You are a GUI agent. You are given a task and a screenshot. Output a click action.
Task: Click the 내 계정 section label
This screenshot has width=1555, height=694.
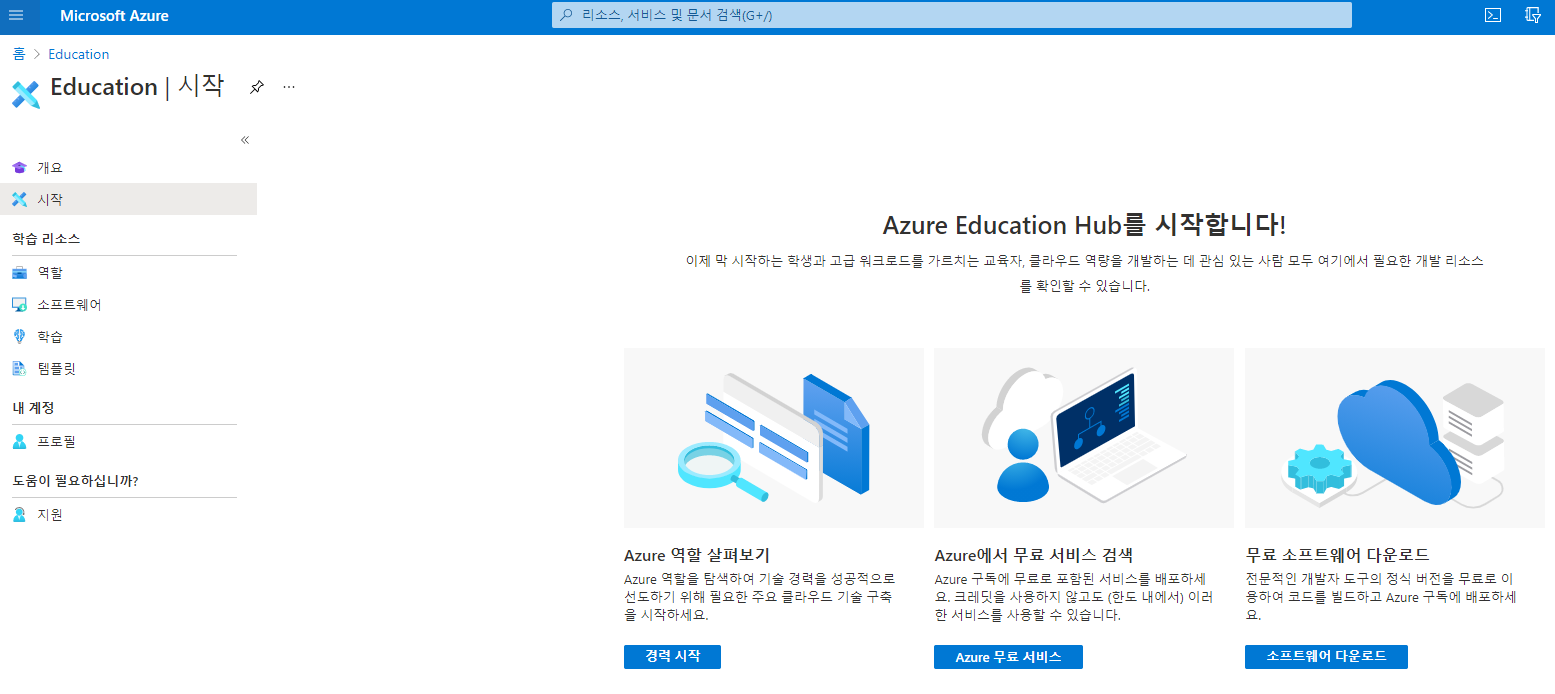(x=33, y=408)
